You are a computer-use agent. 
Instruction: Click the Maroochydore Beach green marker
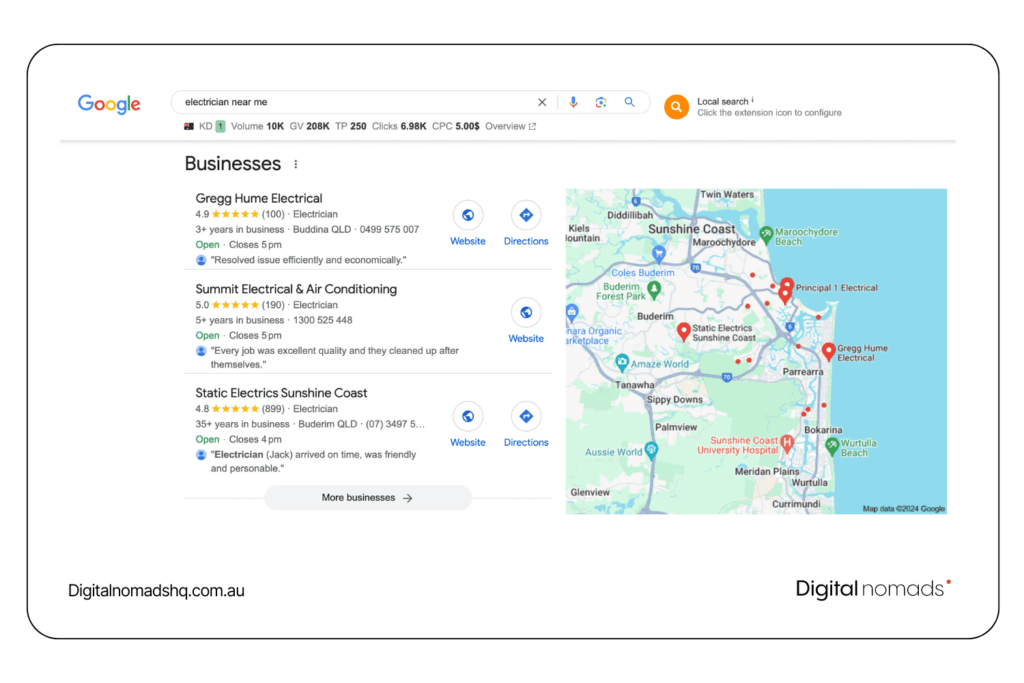point(767,234)
